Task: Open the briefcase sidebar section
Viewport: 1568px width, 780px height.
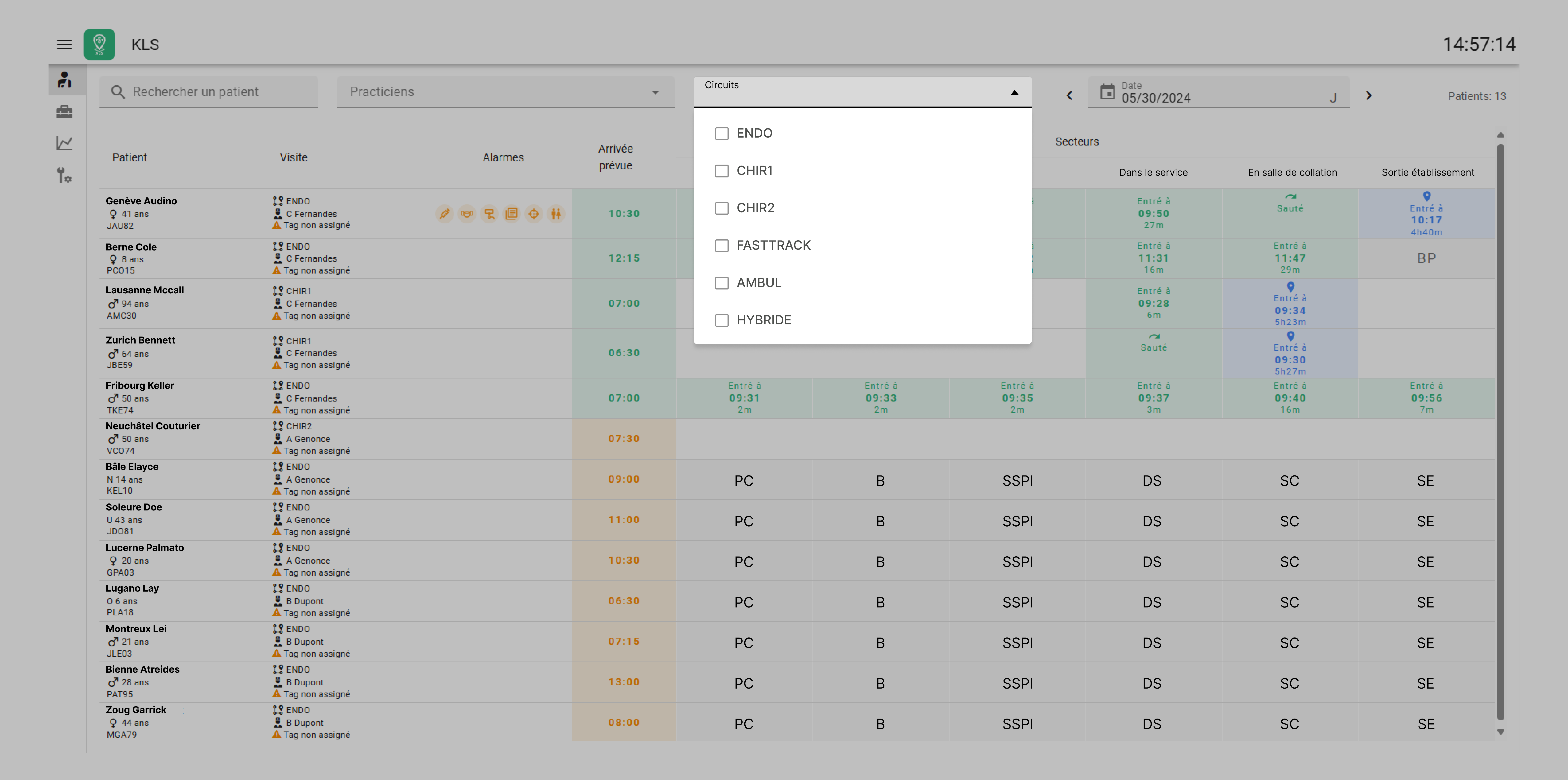Action: coord(64,111)
